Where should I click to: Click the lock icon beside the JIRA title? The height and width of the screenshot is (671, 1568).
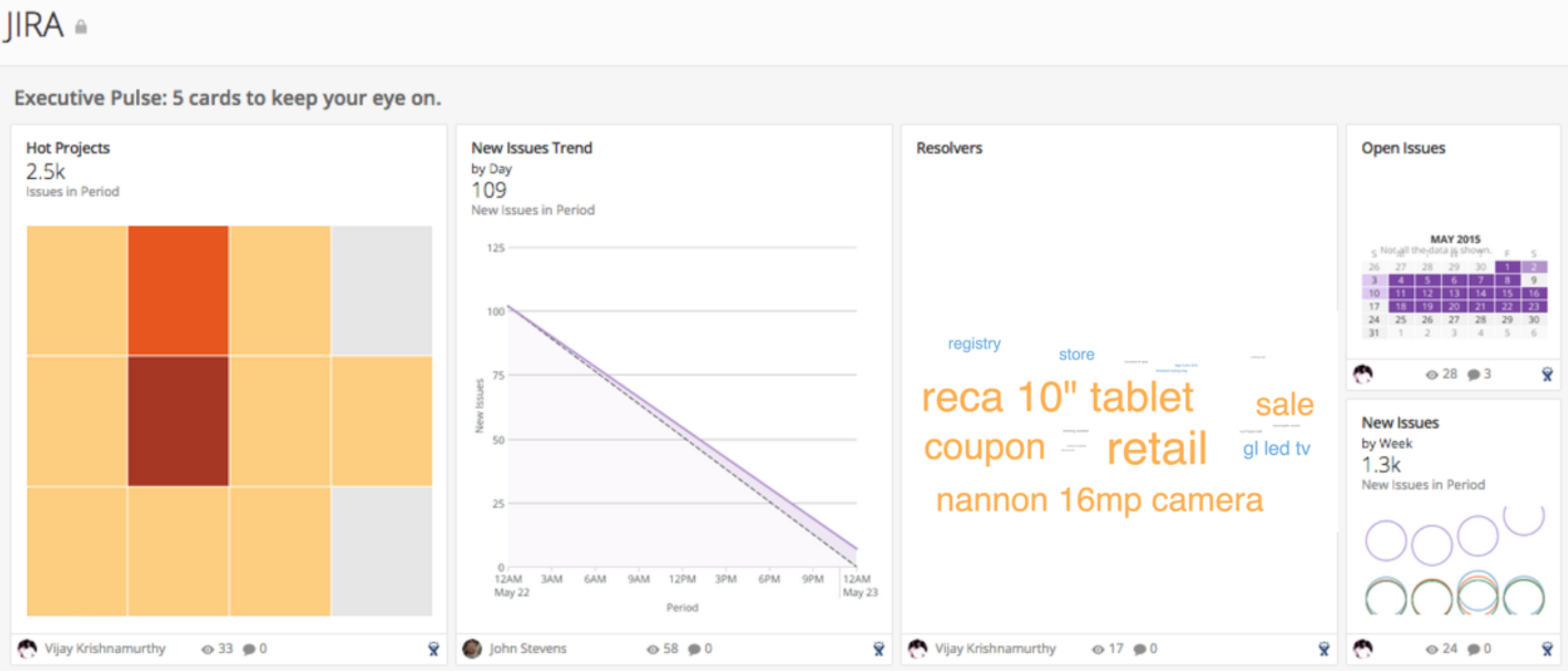click(x=82, y=26)
